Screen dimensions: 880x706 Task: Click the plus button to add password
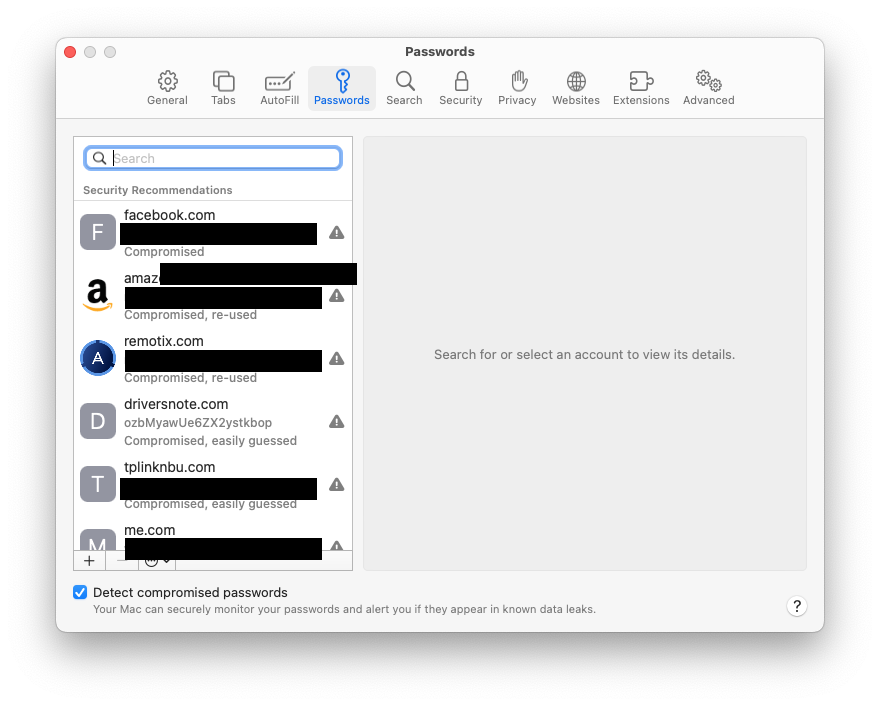[x=89, y=561]
